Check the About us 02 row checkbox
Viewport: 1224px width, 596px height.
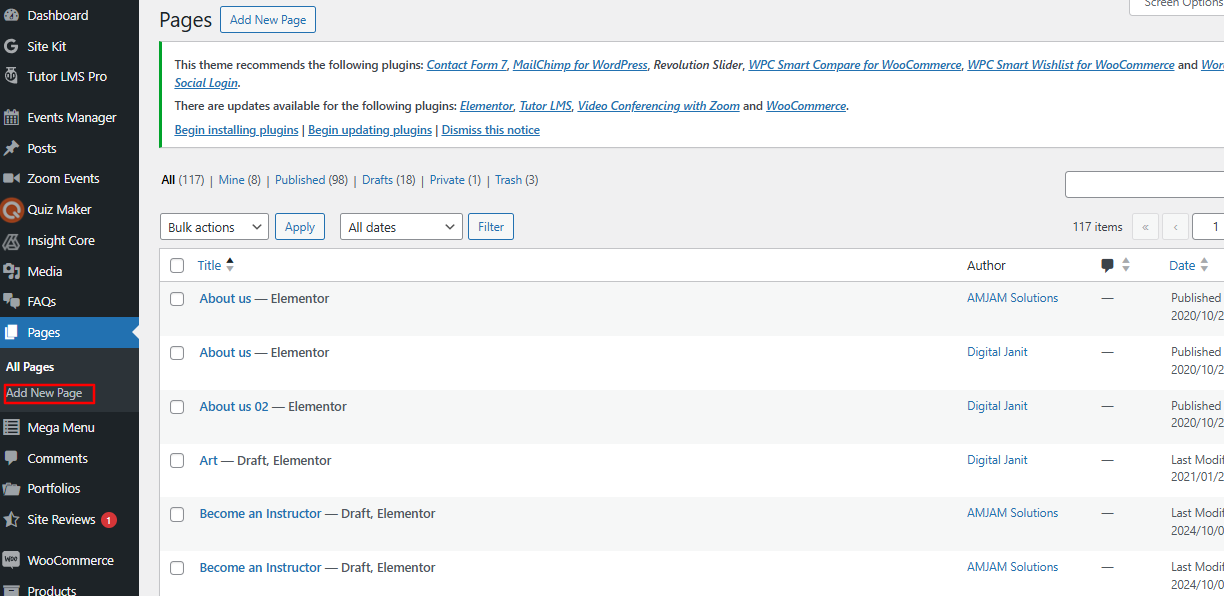tap(177, 407)
